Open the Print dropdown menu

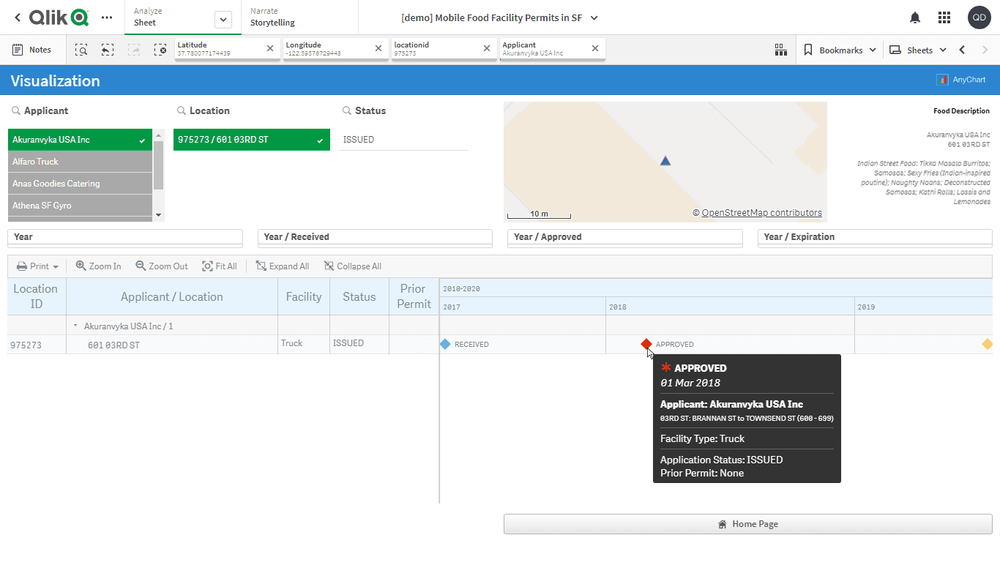coord(37,266)
